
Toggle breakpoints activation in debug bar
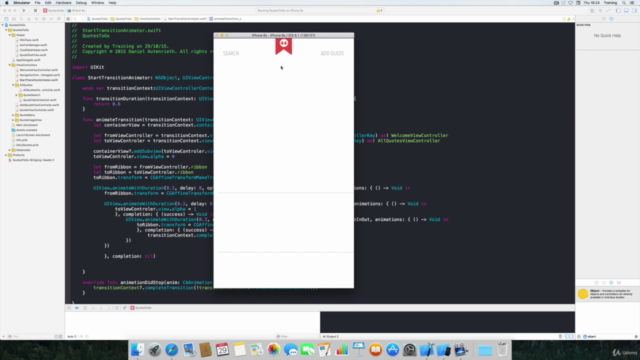(77, 308)
